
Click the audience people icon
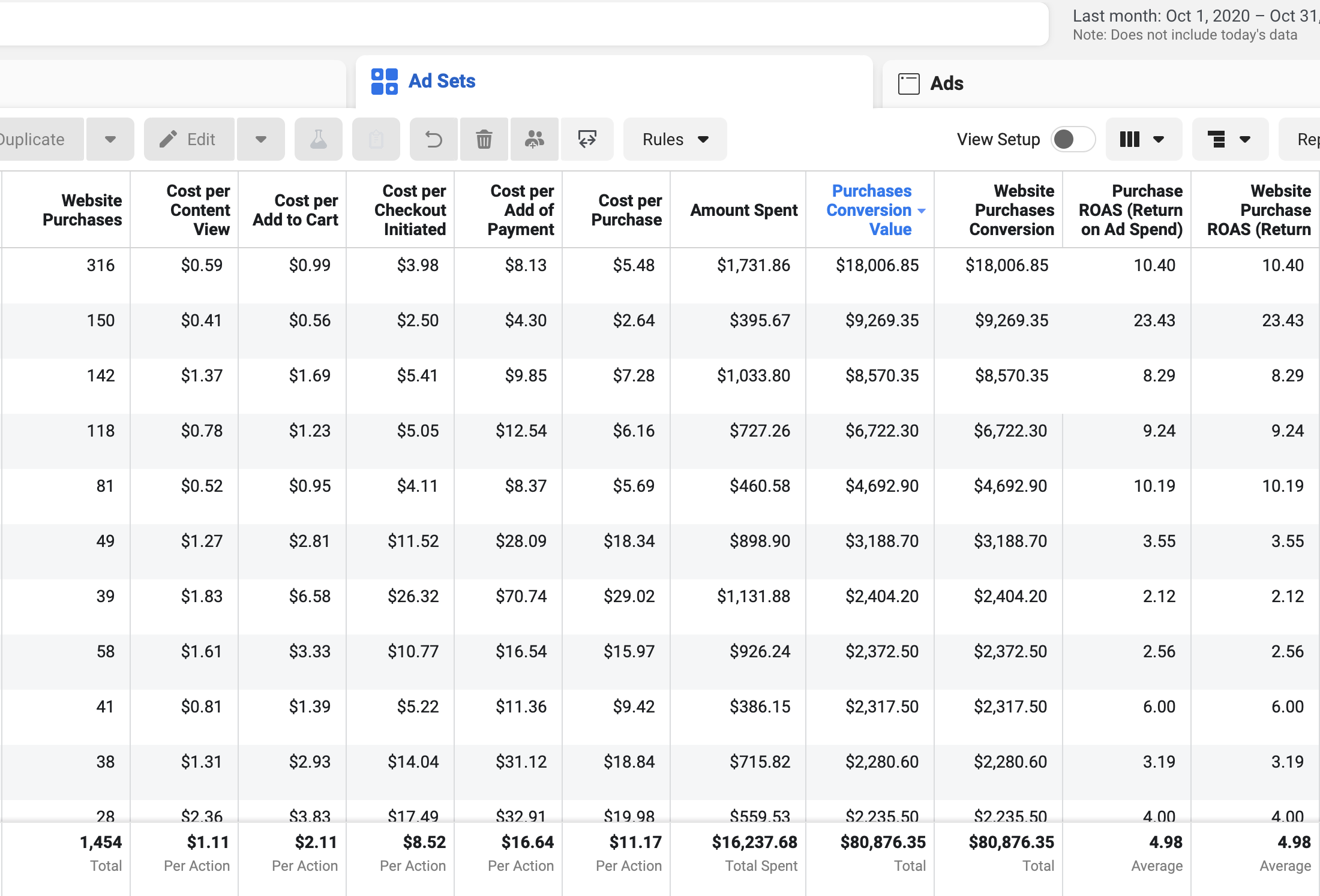534,139
